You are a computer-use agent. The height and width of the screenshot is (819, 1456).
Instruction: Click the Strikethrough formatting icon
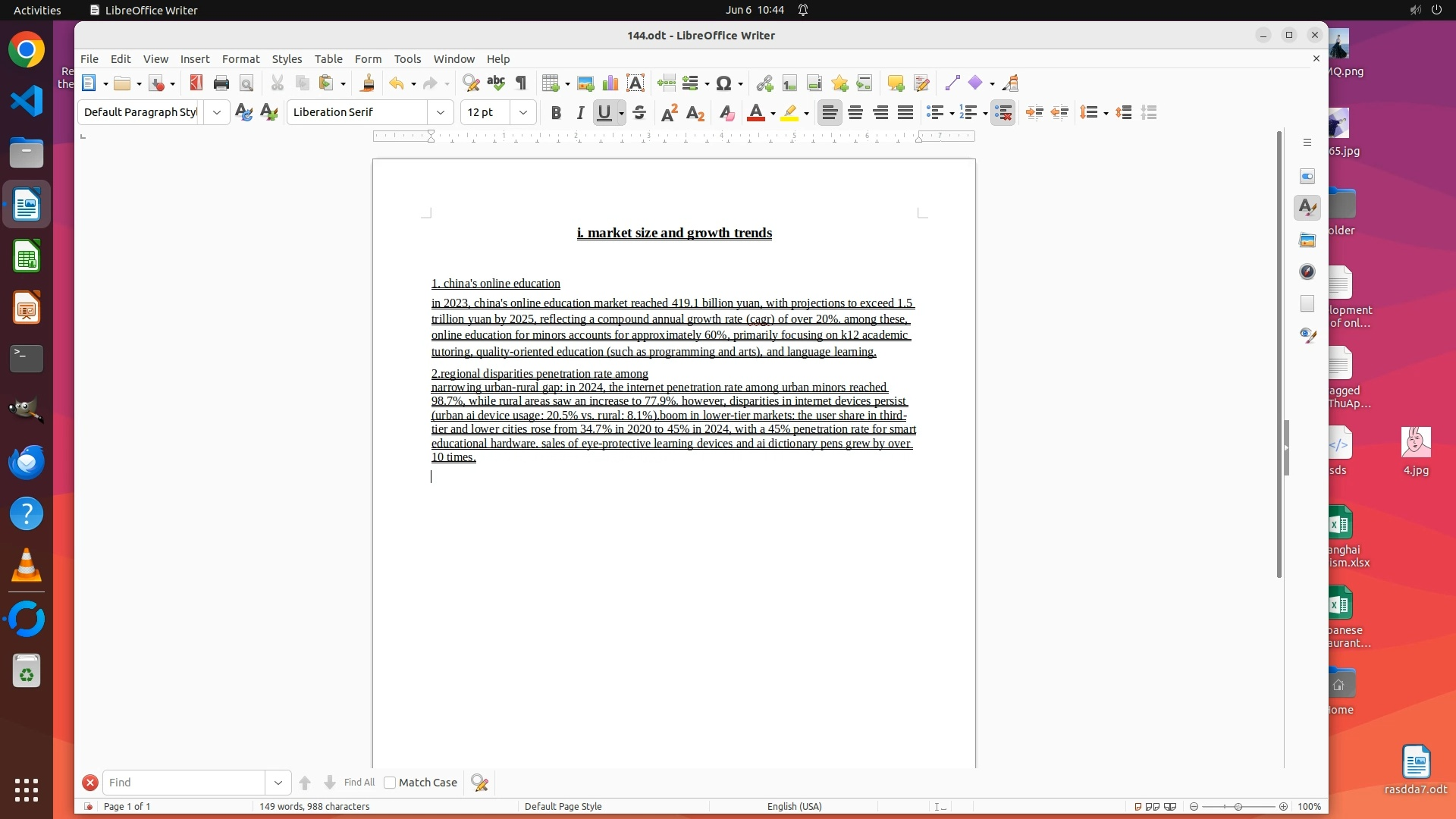[639, 113]
